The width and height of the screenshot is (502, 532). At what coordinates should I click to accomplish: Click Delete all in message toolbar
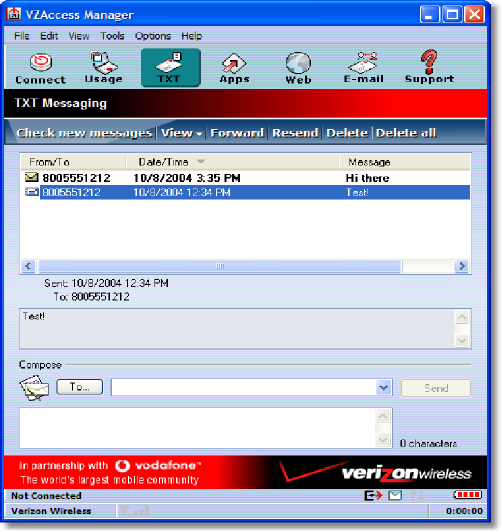(406, 133)
